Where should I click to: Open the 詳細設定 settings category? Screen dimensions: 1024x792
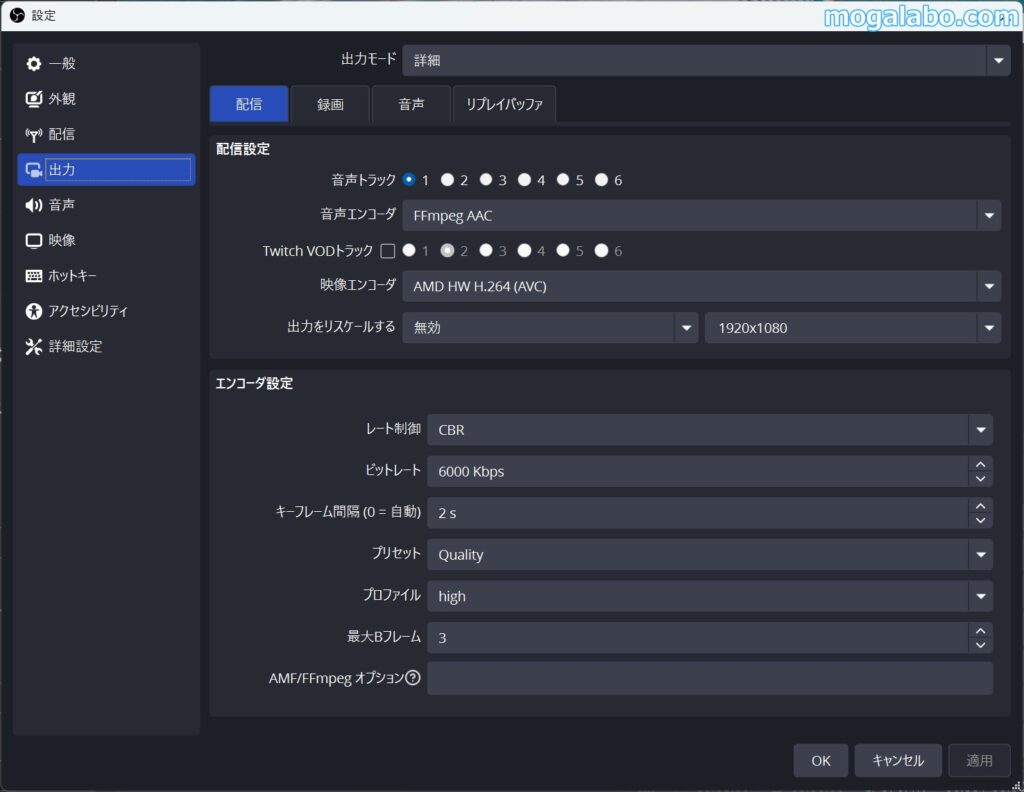pyautogui.click(x=106, y=346)
